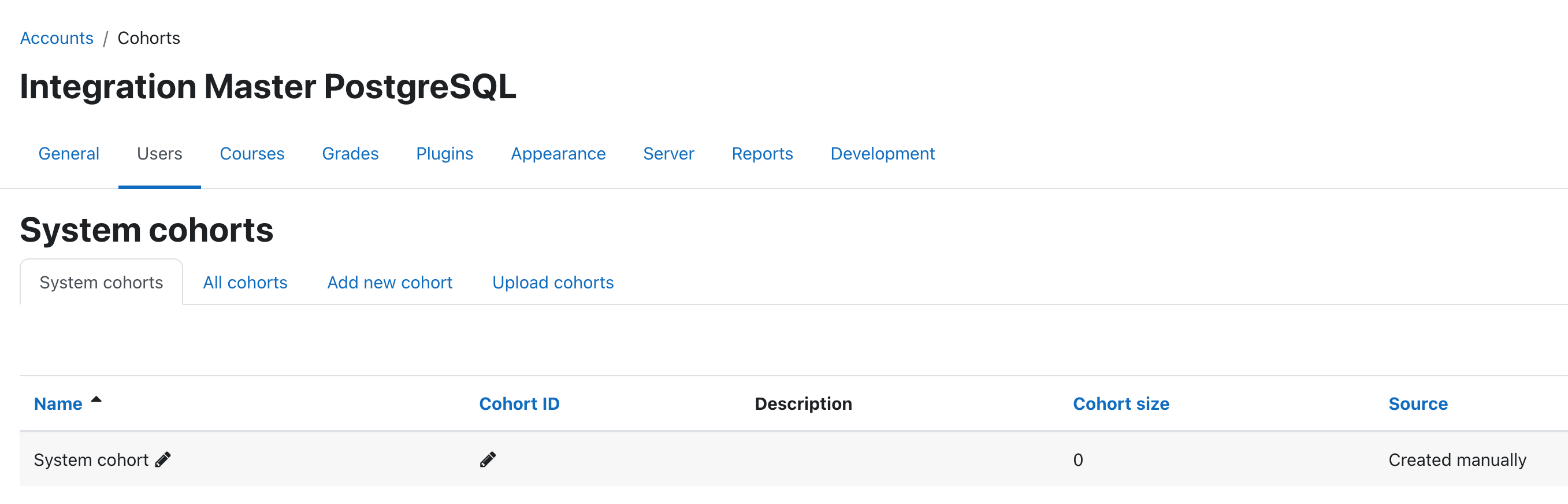
Task: Click the System cohort name cell
Action: coord(91,459)
